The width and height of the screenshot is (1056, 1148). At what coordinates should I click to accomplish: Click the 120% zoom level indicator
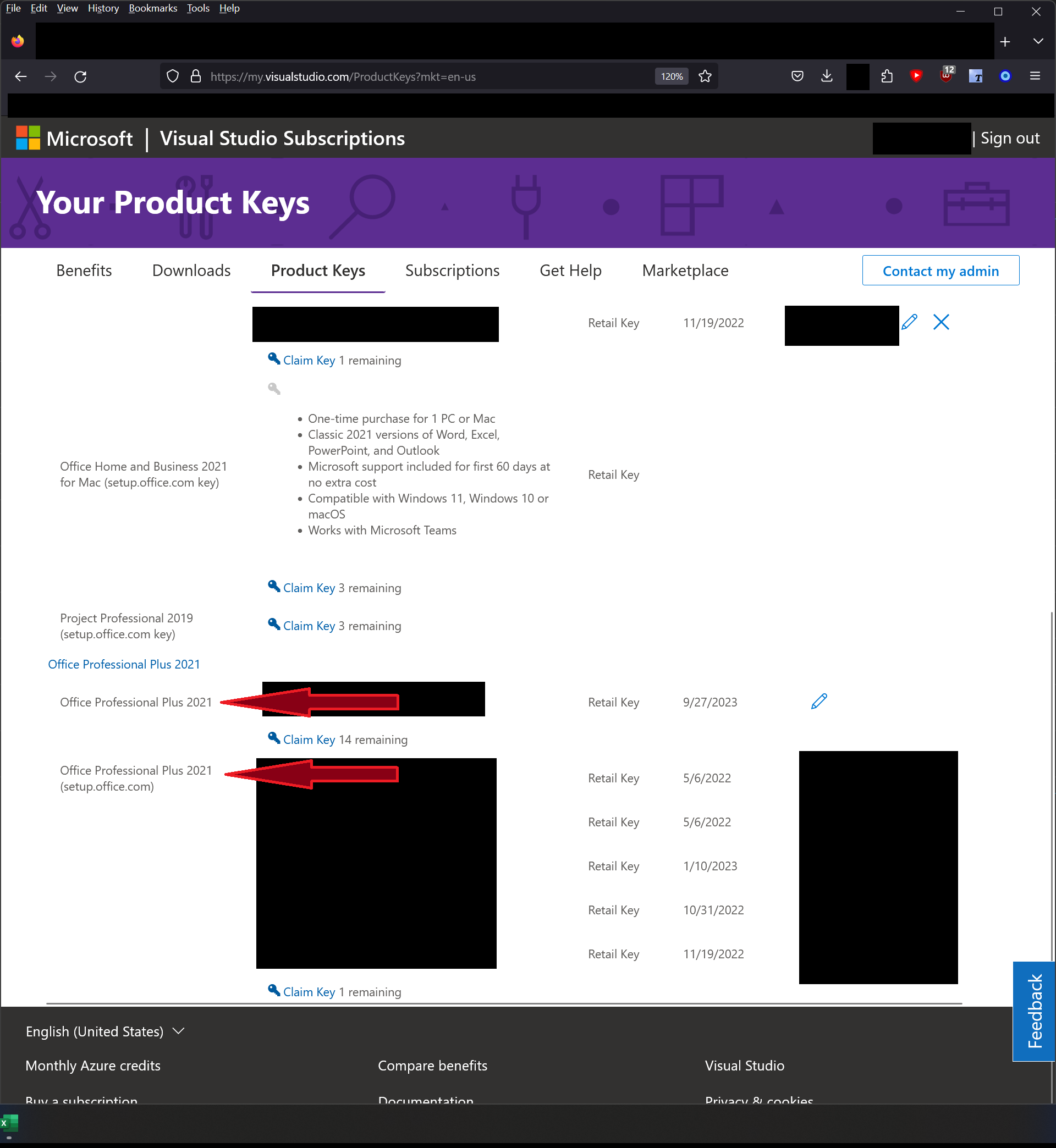coord(672,76)
